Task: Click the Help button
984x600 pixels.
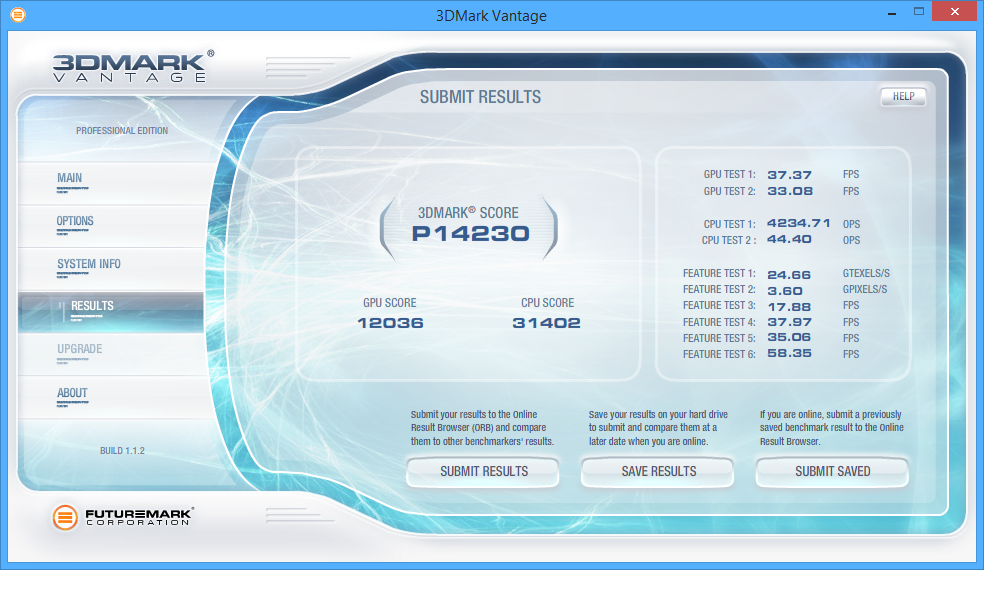Action: coord(903,97)
